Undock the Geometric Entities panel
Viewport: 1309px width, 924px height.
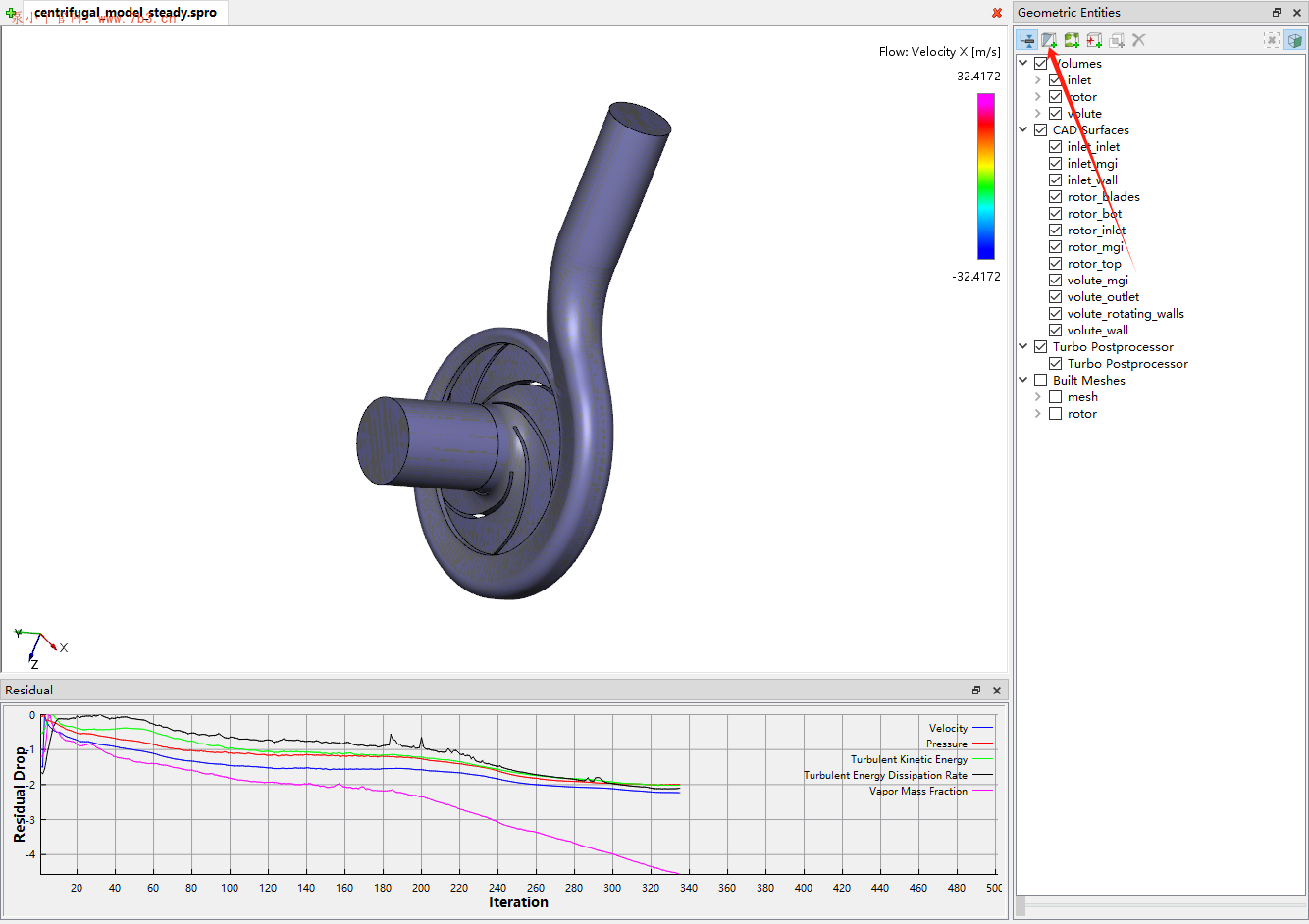tap(1277, 13)
